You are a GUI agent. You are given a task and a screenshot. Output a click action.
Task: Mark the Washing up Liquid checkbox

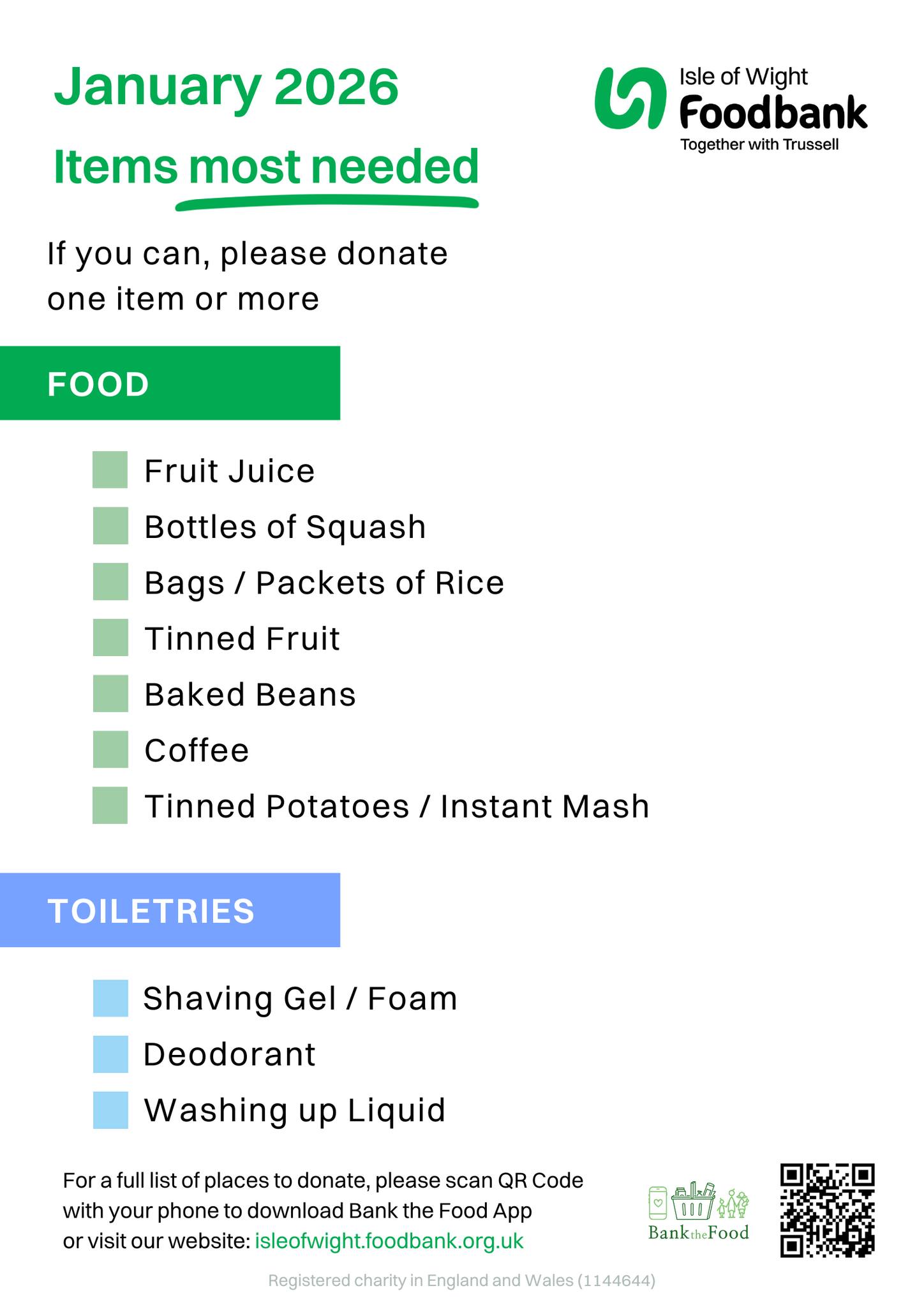pyautogui.click(x=110, y=1110)
